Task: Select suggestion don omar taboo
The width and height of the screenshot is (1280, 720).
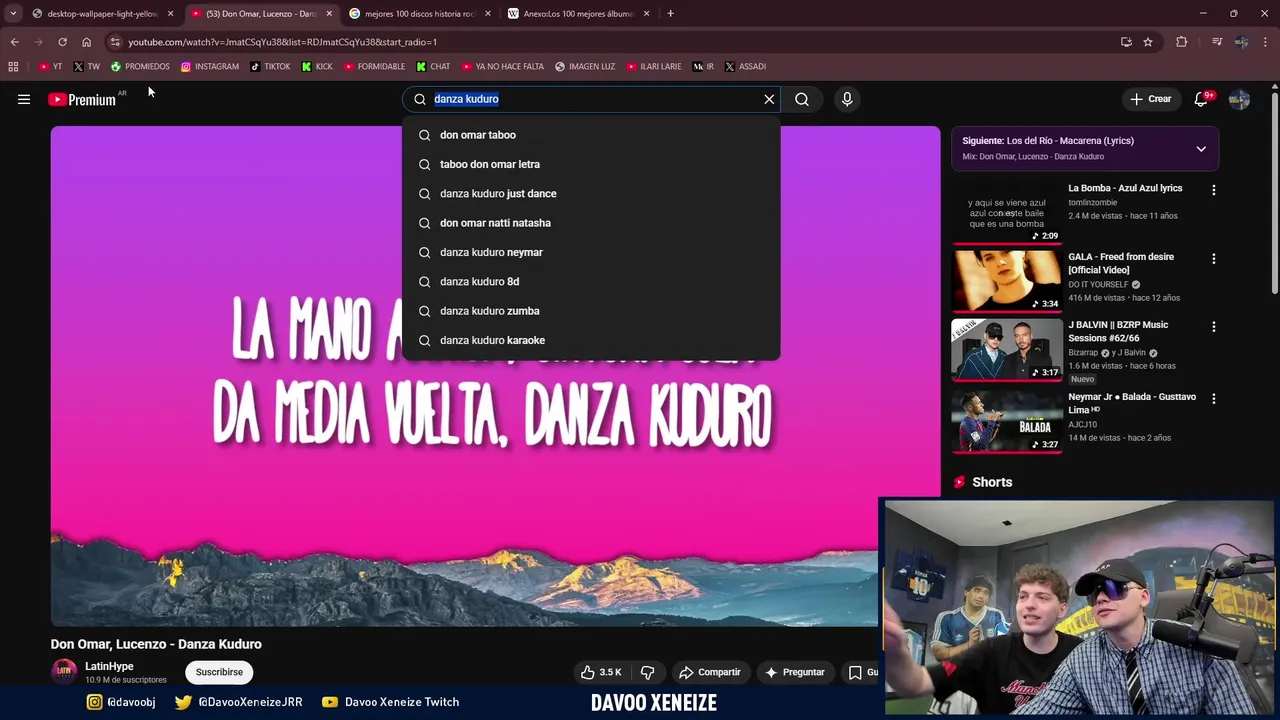Action: pos(591,135)
